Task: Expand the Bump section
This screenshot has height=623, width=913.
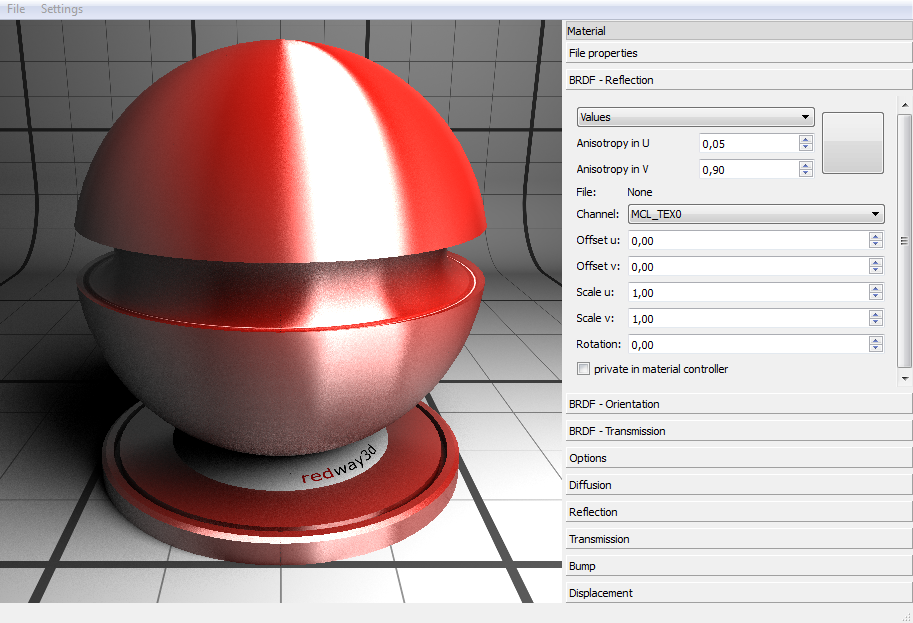Action: click(738, 566)
